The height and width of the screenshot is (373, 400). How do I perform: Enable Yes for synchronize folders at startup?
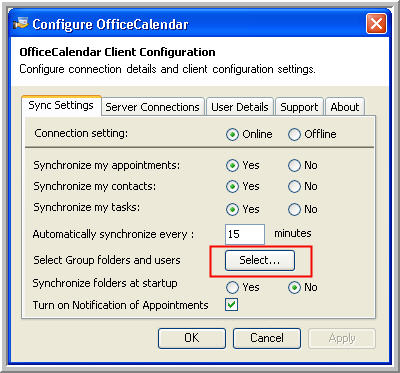[x=232, y=287]
